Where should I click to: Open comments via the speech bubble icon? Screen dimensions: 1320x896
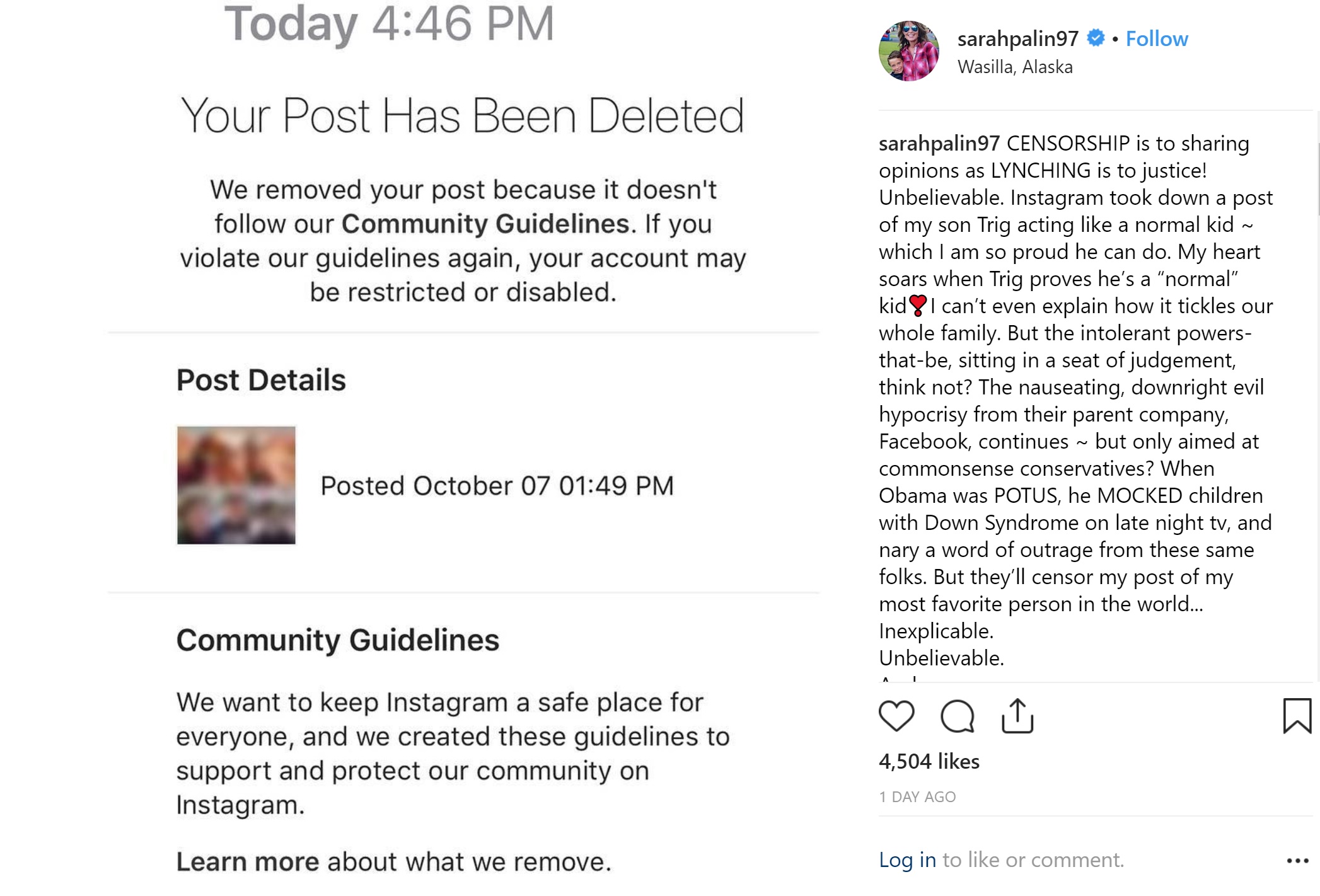pos(957,716)
